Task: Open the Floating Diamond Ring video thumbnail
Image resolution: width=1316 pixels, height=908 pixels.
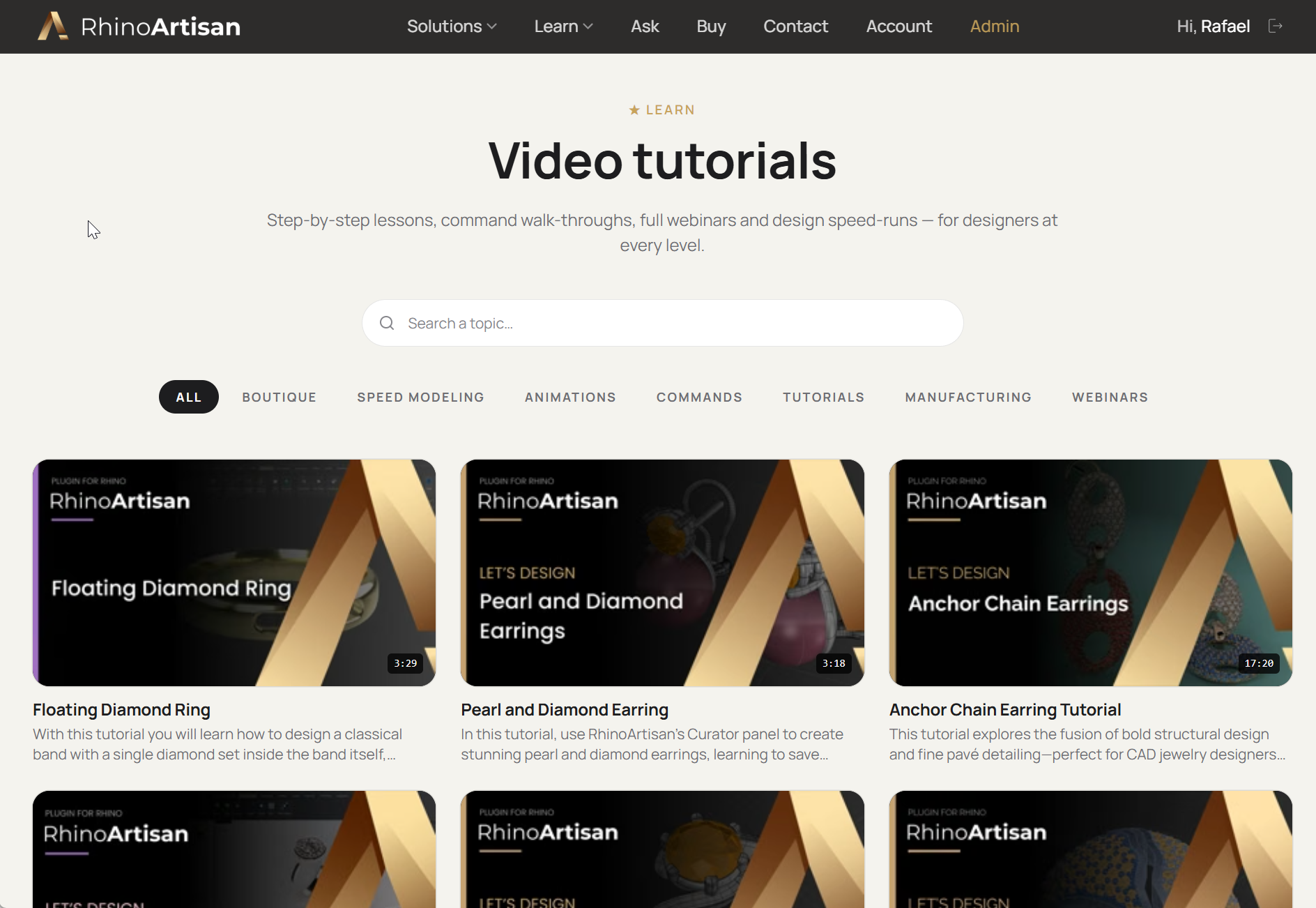Action: tap(234, 573)
